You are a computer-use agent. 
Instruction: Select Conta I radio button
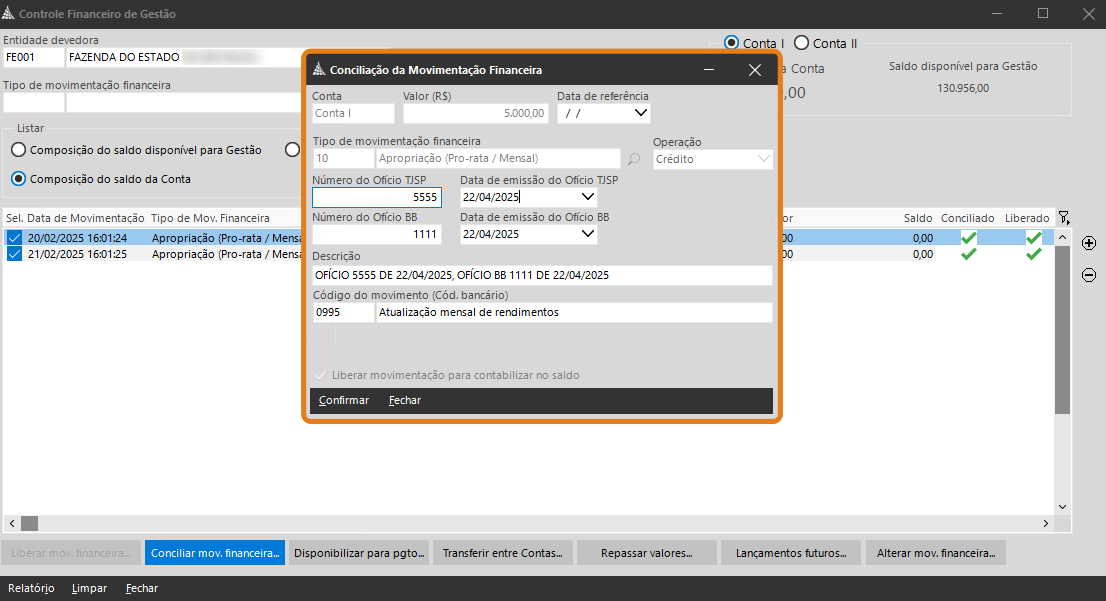click(731, 43)
